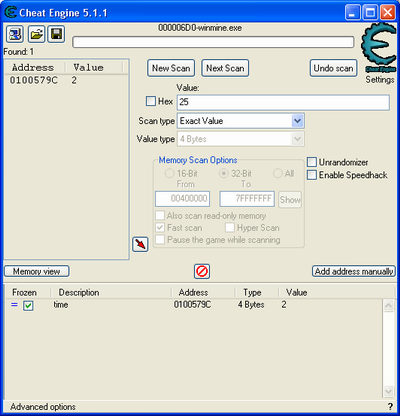Image resolution: width=400 pixels, height=416 pixels.
Task: Open Advanced options
Action: tap(43, 407)
